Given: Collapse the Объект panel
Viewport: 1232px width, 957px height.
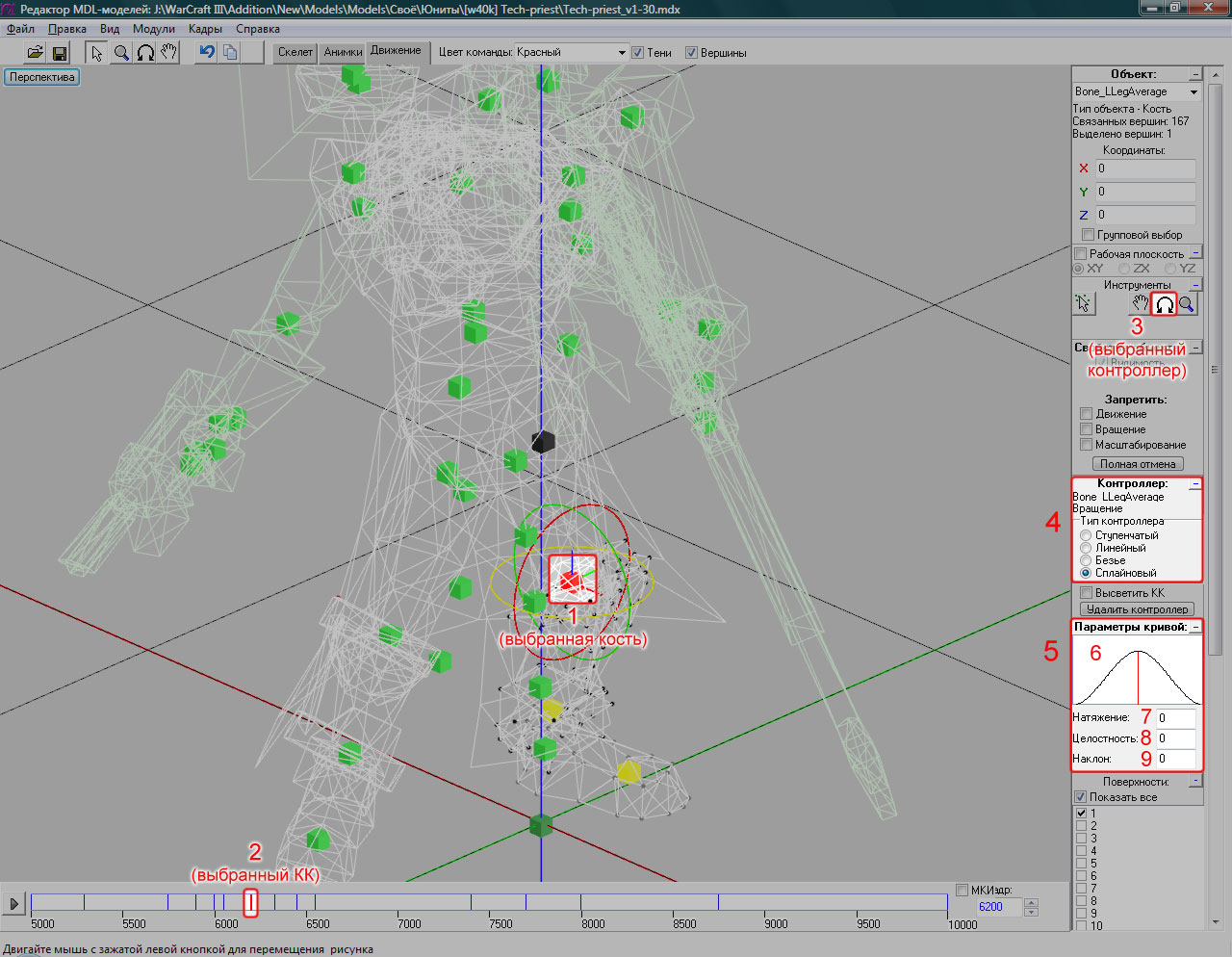Looking at the screenshot, I should click(1195, 74).
